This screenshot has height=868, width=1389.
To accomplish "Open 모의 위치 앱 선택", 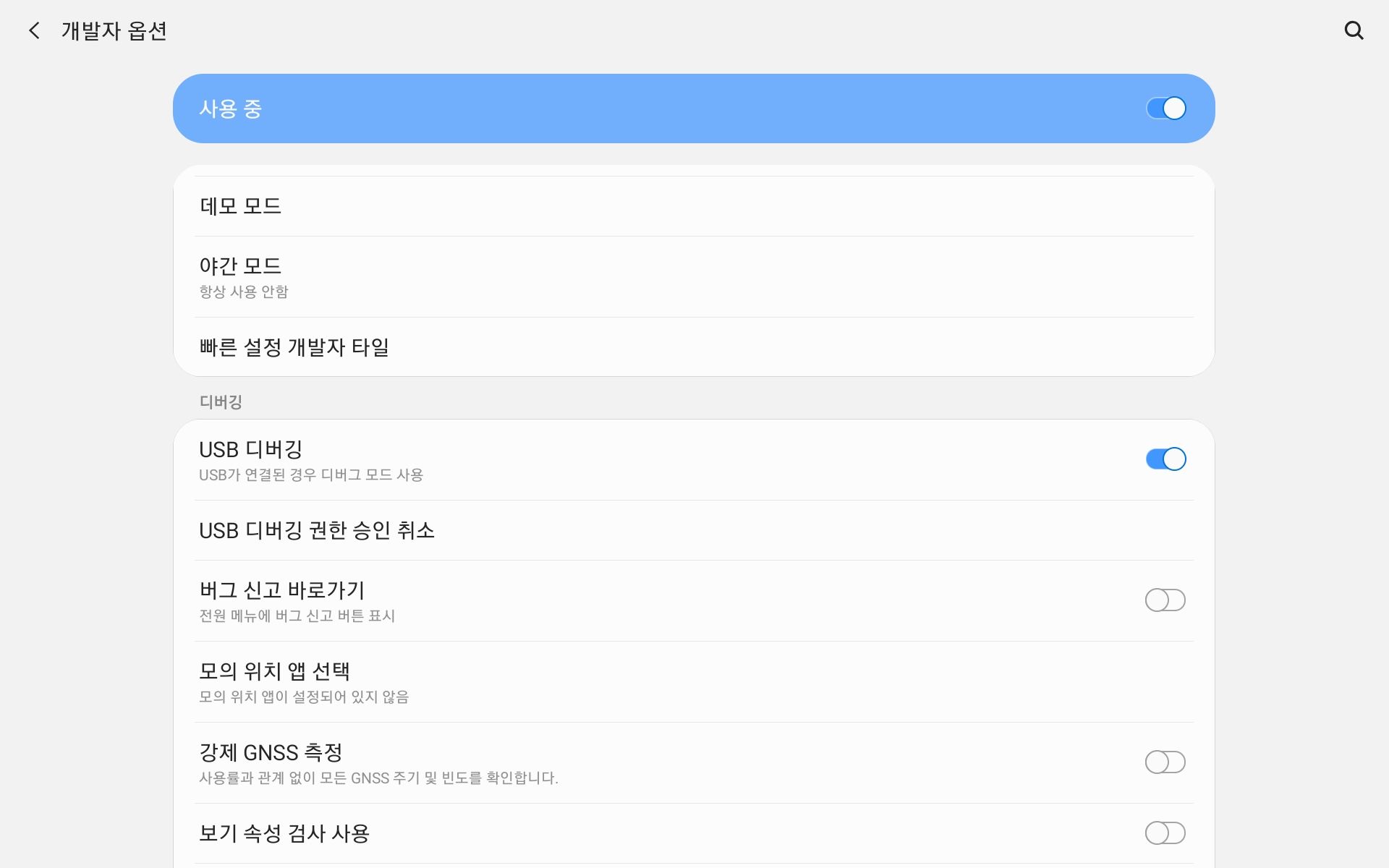I will (275, 671).
